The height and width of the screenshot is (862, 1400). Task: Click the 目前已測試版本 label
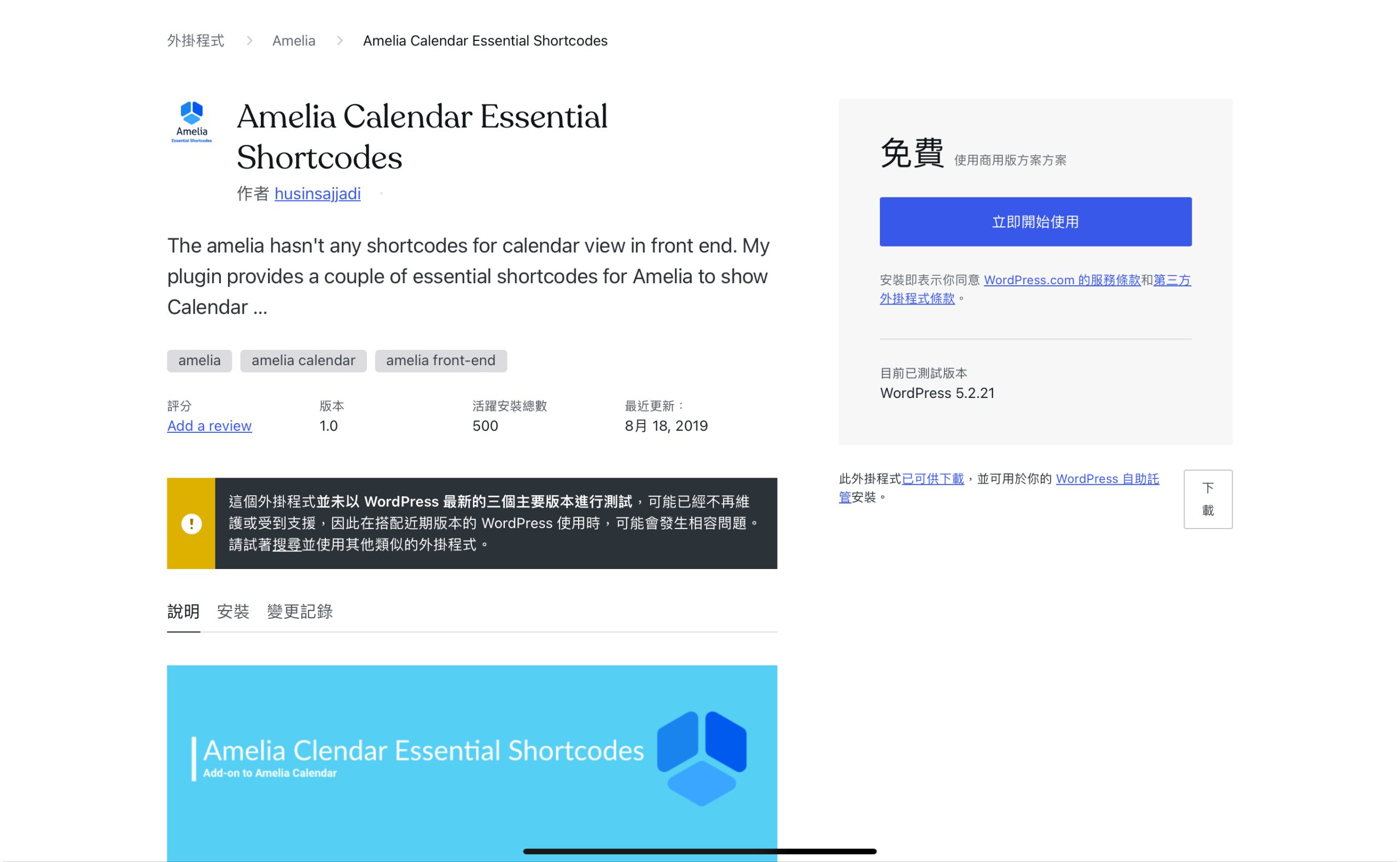point(924,373)
